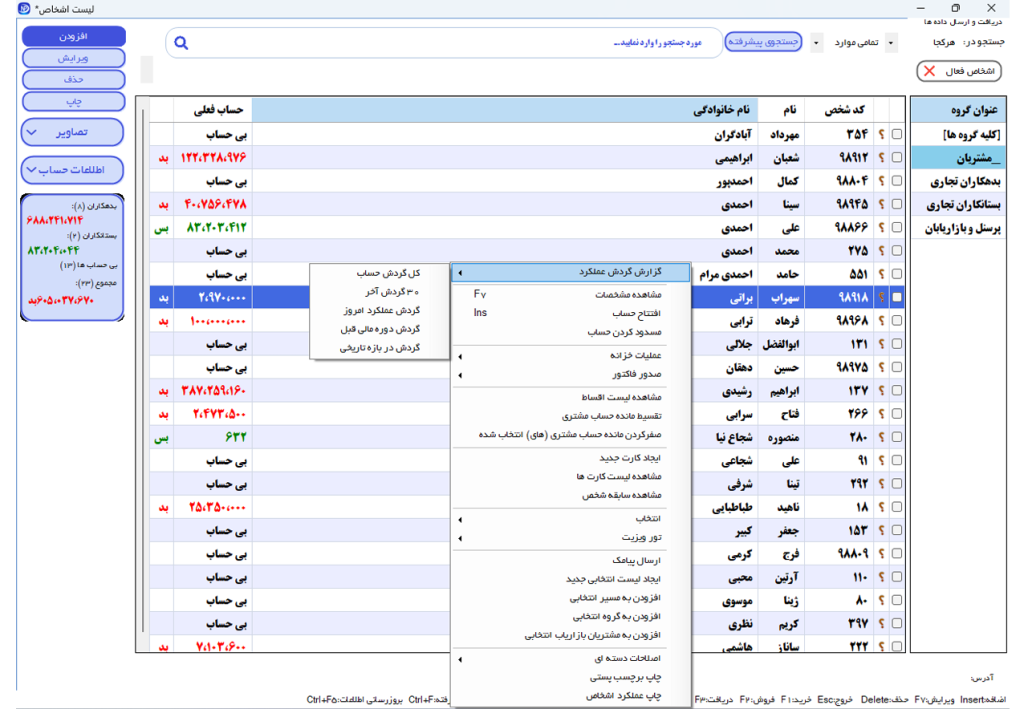The width and height of the screenshot is (1024, 709).
Task: Click the حذف button
Action: pyautogui.click(x=74, y=80)
